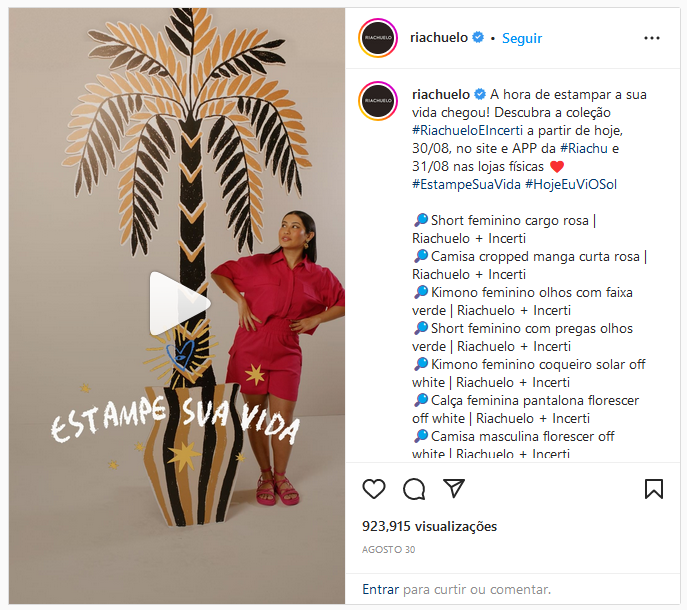
Task: Open comments with the speech bubble icon
Action: pyautogui.click(x=414, y=489)
